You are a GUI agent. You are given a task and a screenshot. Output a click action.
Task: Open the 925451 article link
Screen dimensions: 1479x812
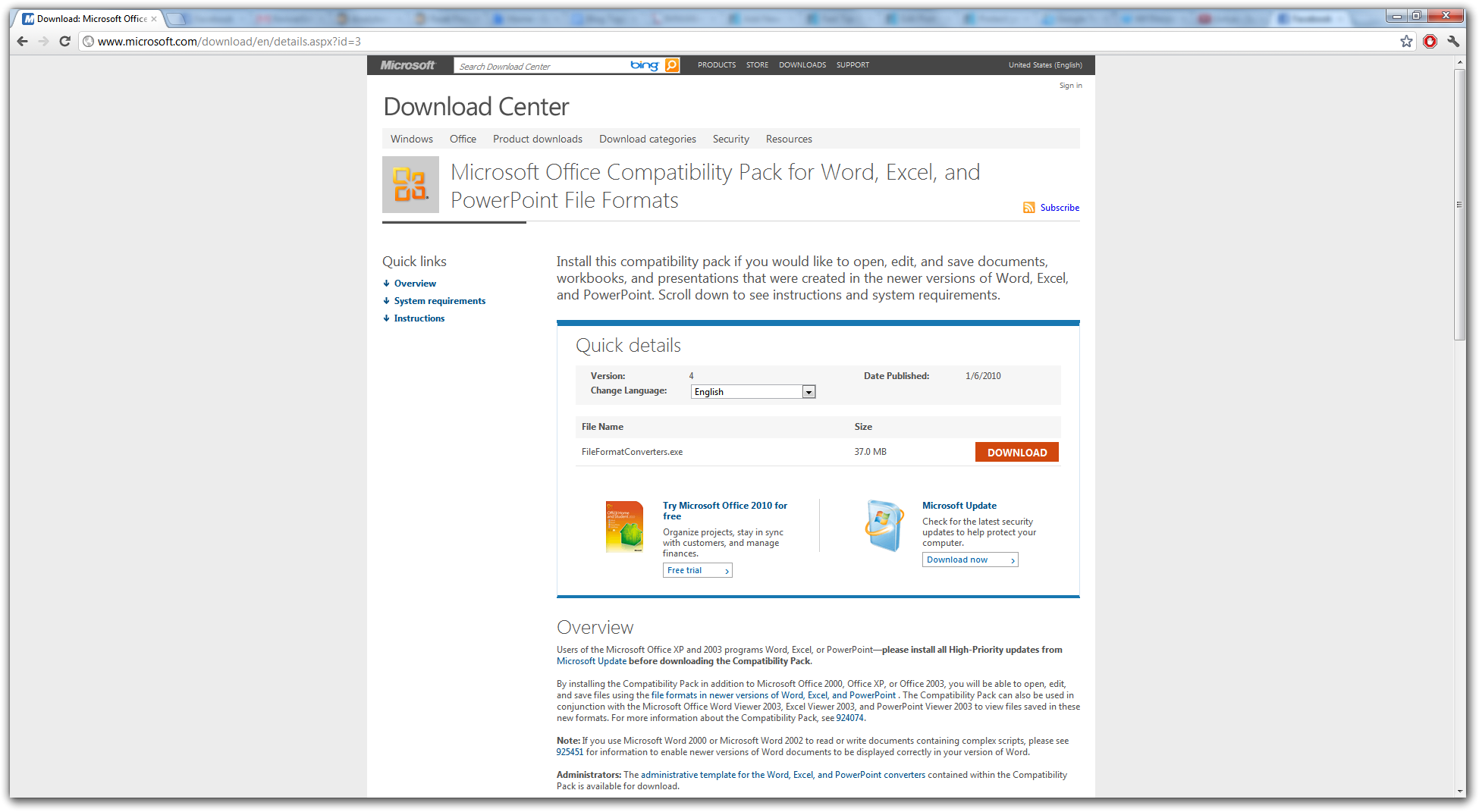[570, 752]
